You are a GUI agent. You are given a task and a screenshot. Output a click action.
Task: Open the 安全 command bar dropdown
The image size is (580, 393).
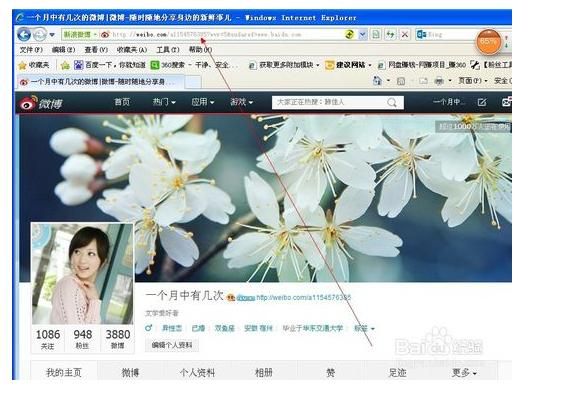pyautogui.click(x=503, y=81)
